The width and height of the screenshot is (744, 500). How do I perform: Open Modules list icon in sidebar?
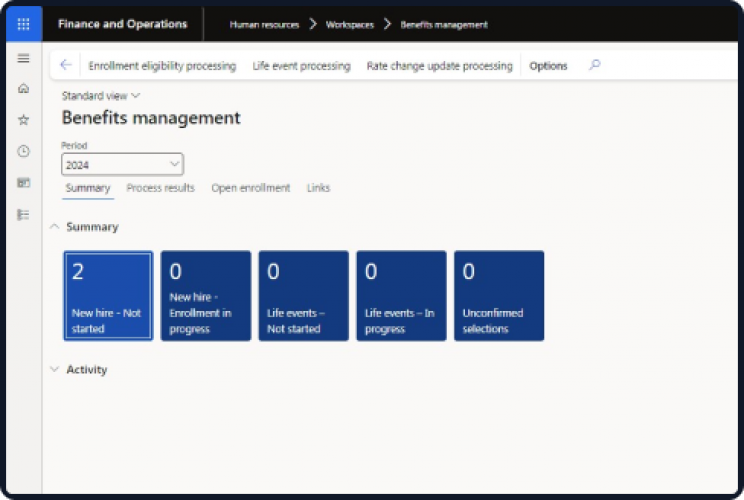tap(23, 214)
